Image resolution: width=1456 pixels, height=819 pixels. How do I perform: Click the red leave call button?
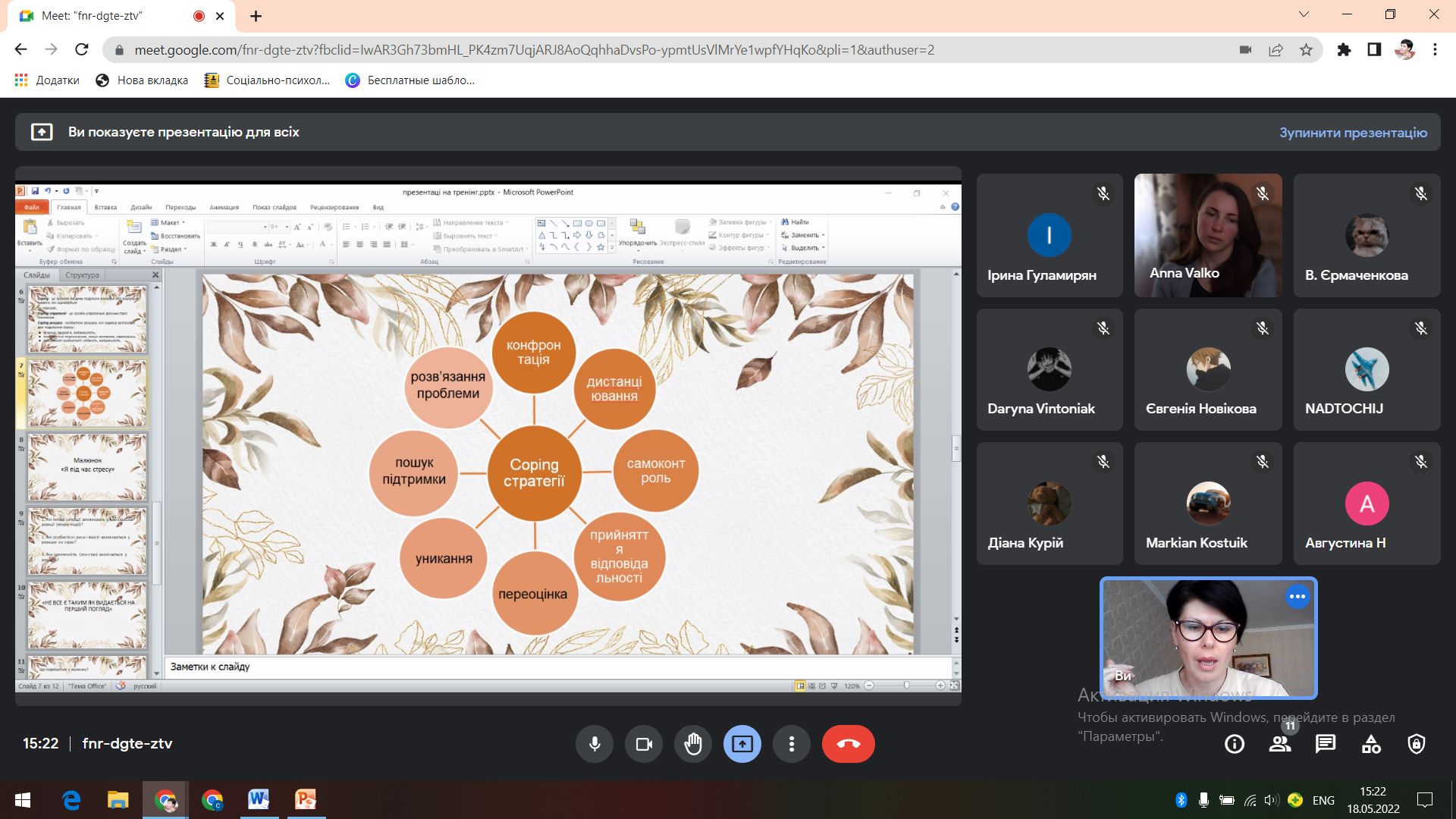tap(848, 744)
